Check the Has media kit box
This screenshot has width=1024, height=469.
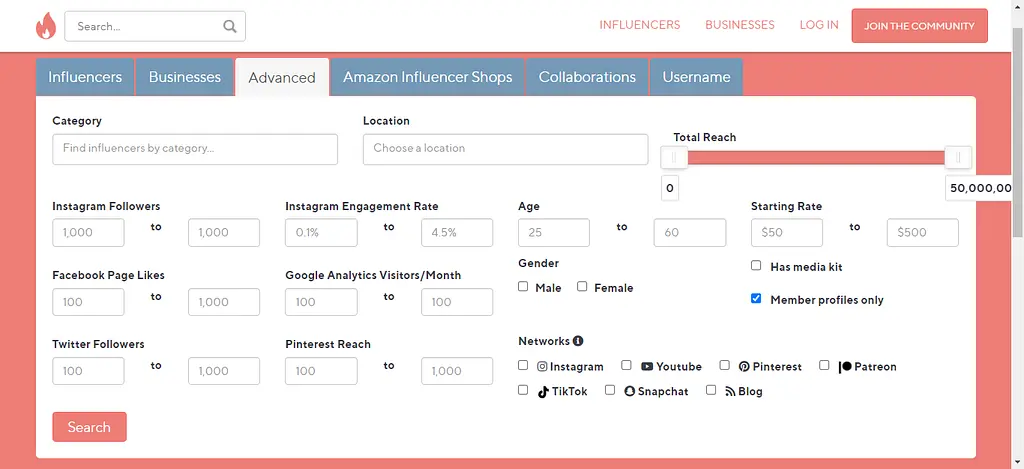point(756,266)
